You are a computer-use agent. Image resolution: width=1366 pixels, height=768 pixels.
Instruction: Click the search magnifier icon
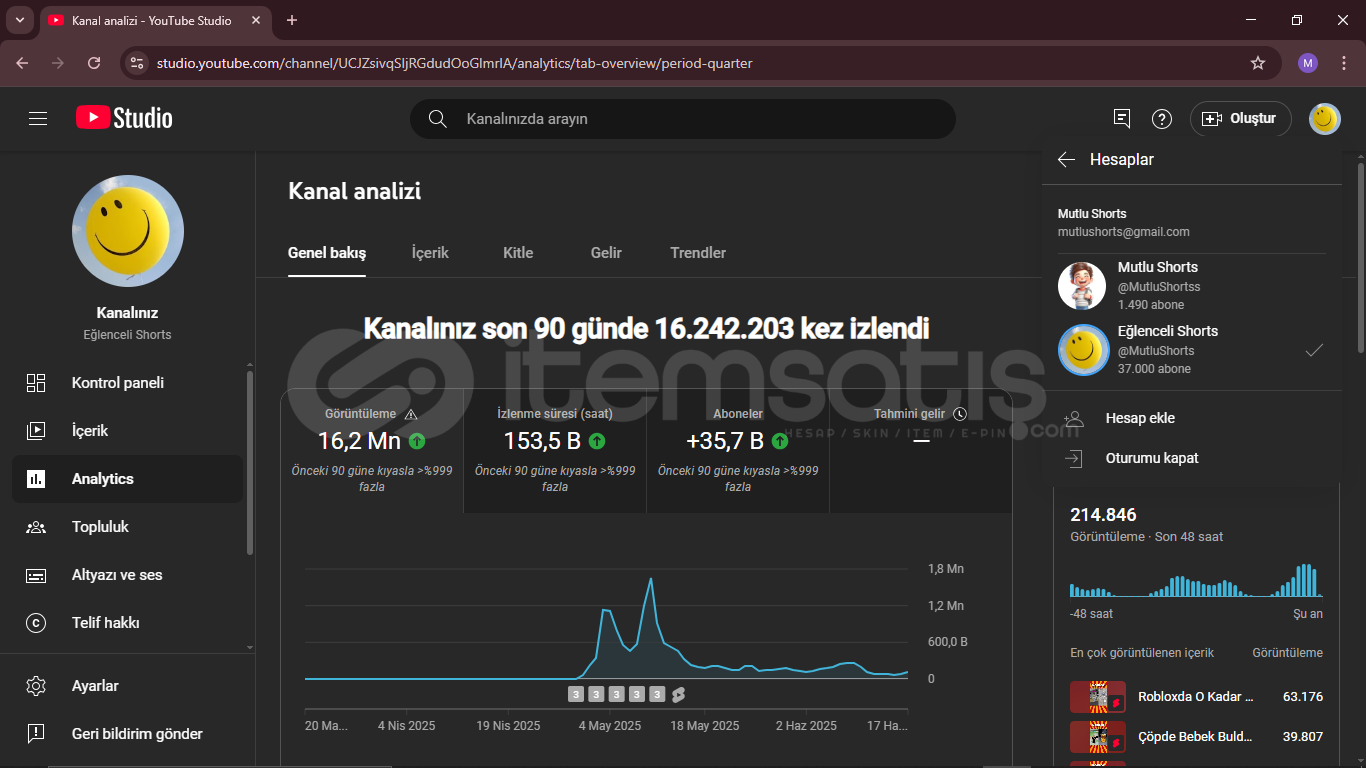437,119
